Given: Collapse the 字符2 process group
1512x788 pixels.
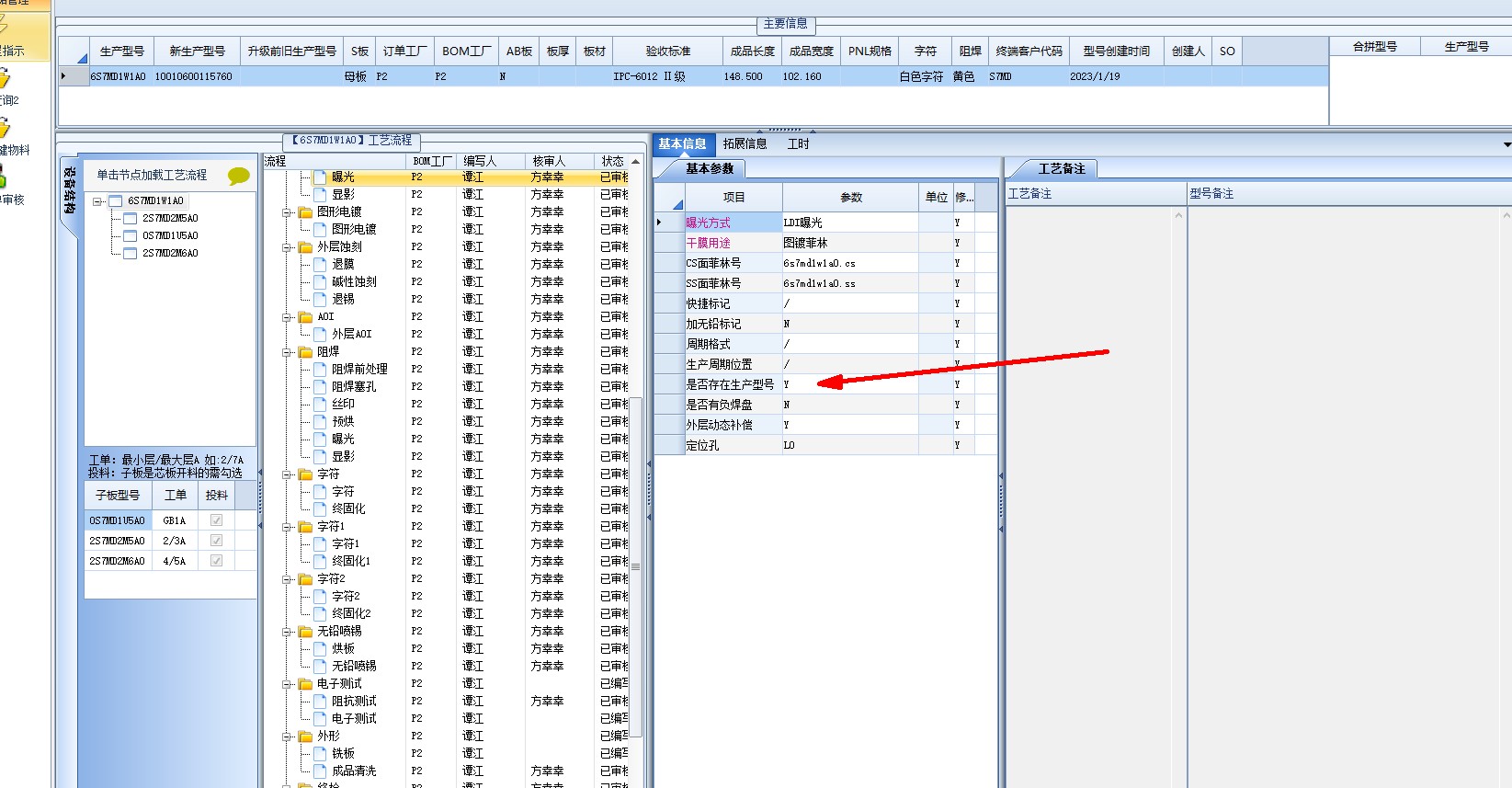Looking at the screenshot, I should tap(288, 579).
